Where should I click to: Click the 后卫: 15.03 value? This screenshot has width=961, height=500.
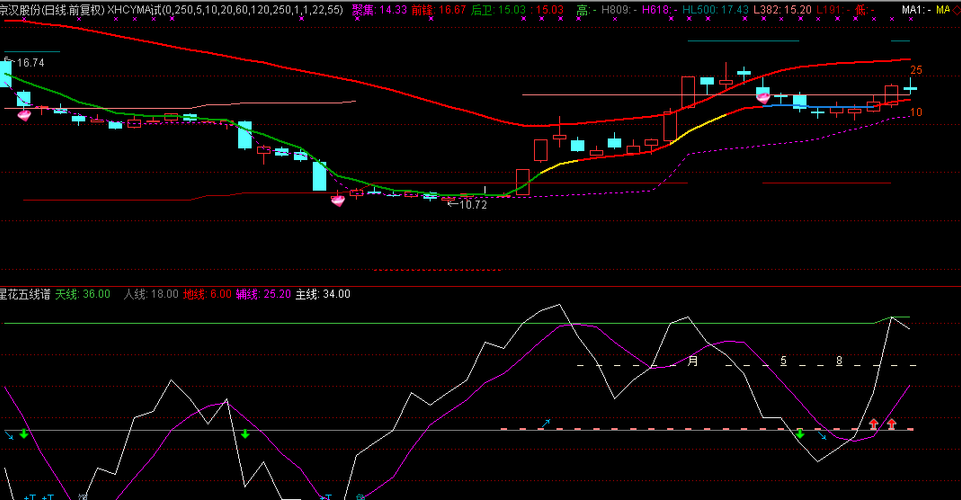click(498, 10)
